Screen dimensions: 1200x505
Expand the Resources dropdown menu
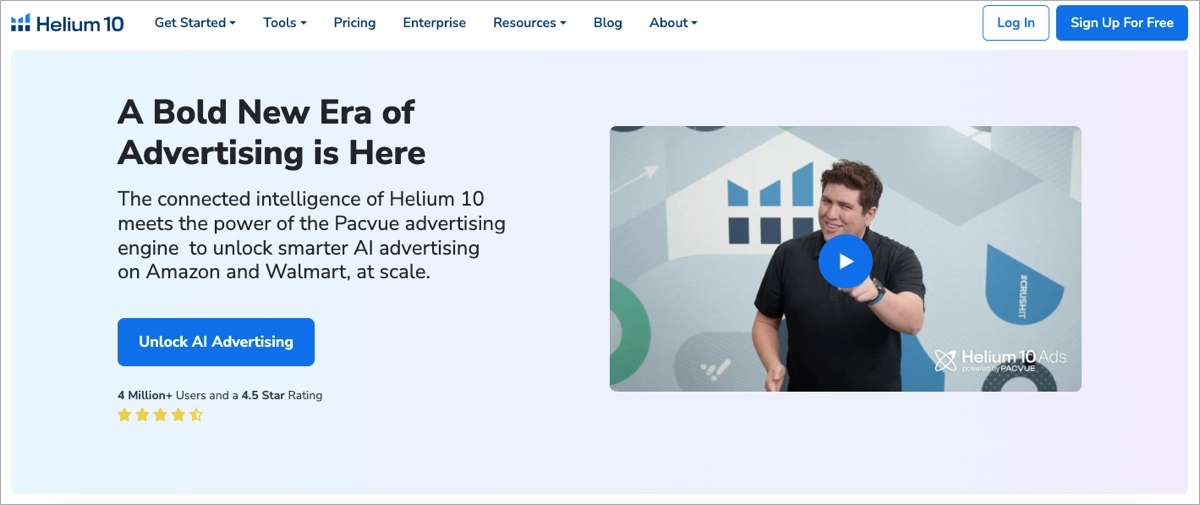tap(529, 23)
